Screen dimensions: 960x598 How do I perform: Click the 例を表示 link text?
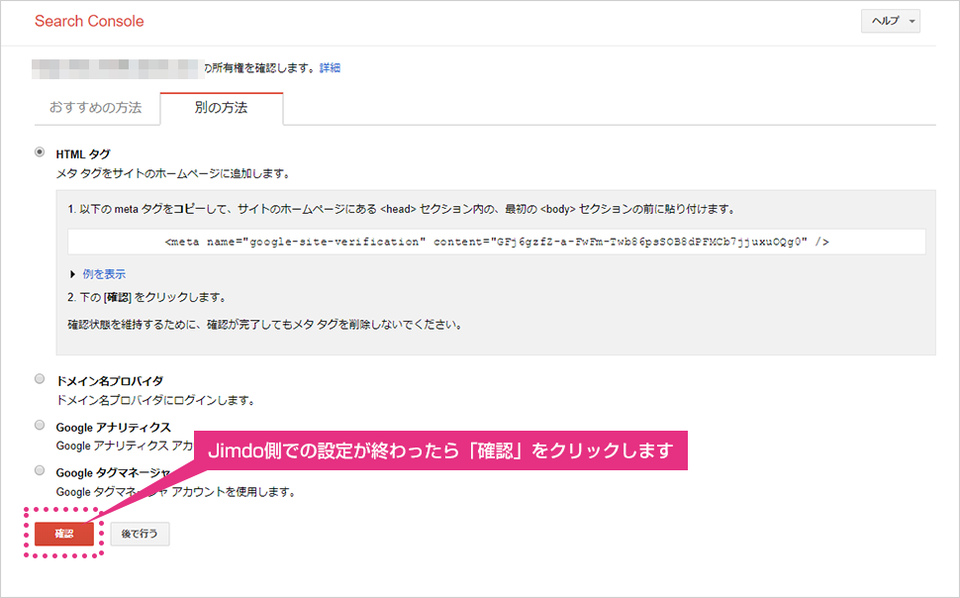(x=104, y=274)
